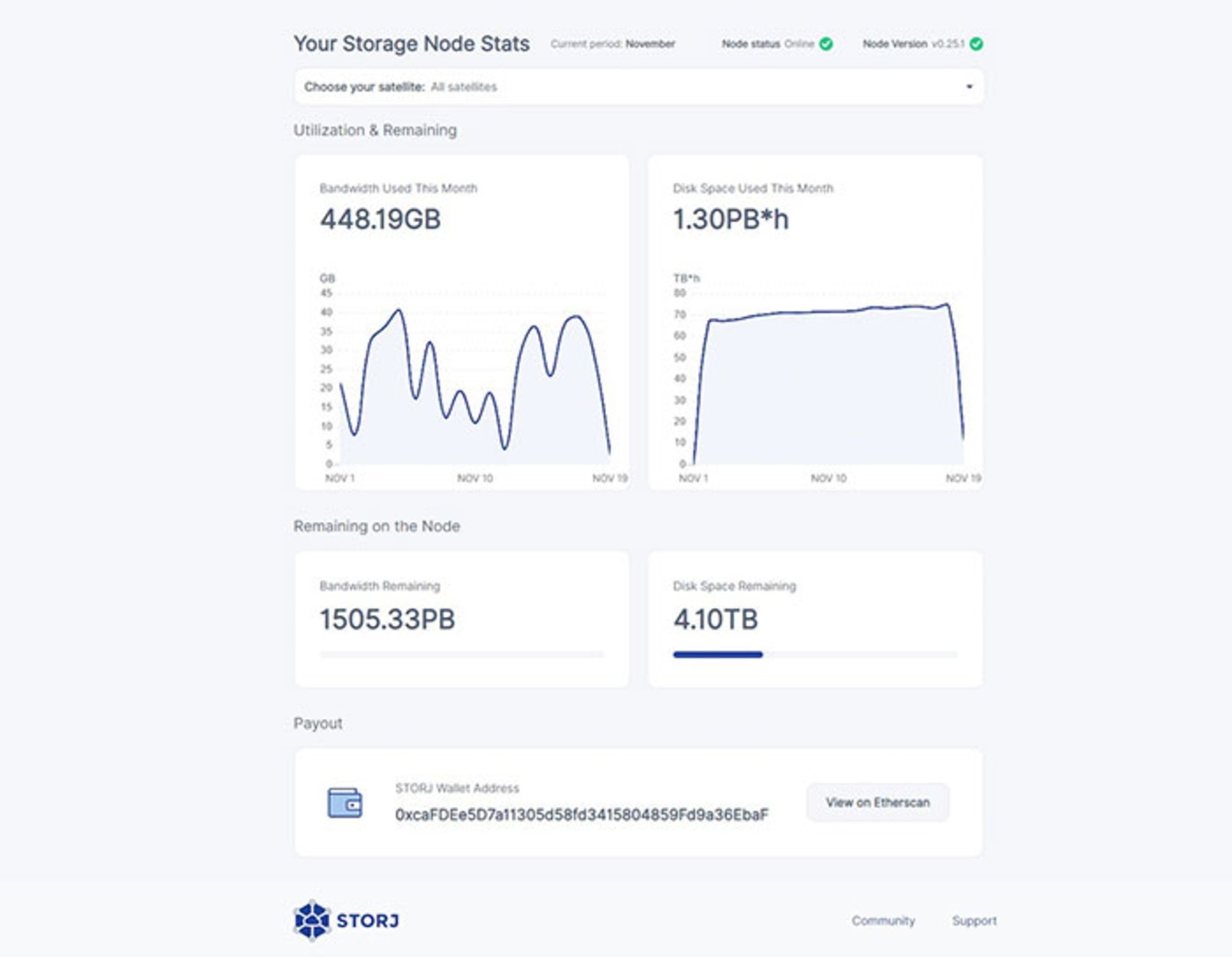Open the satellite dropdown arrow
The width and height of the screenshot is (1232, 957).
969,87
